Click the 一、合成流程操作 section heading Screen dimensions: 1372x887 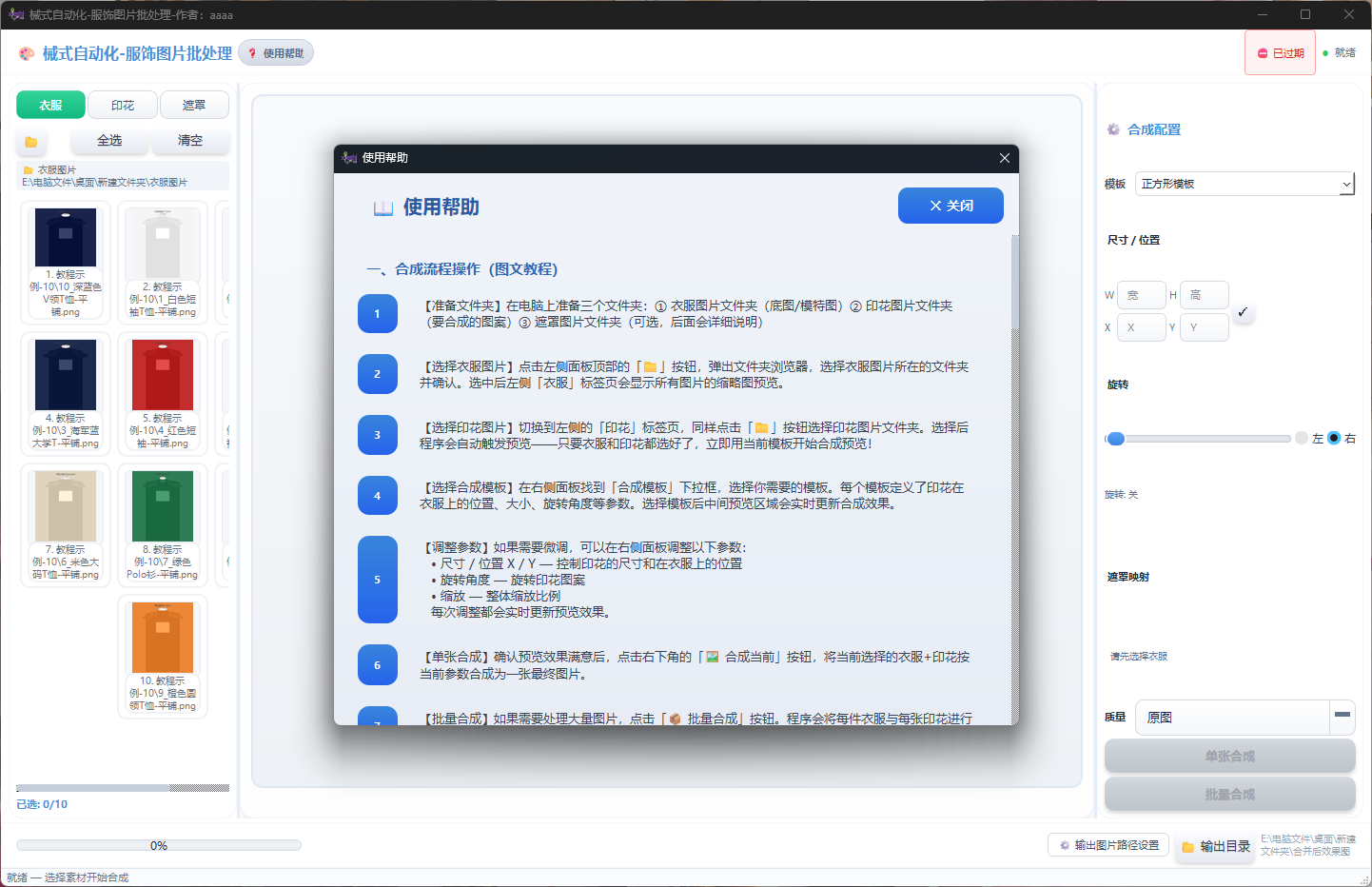tap(462, 269)
